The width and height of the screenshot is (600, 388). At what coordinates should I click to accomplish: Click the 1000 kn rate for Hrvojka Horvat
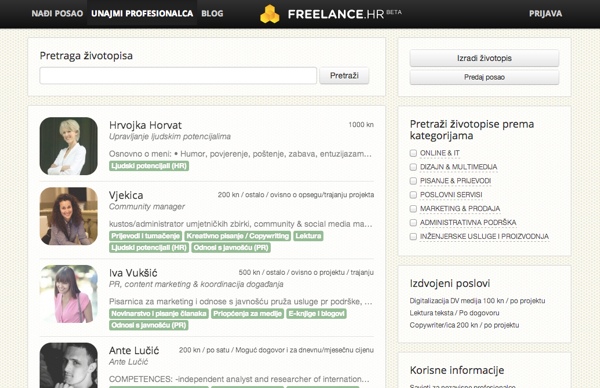361,125
